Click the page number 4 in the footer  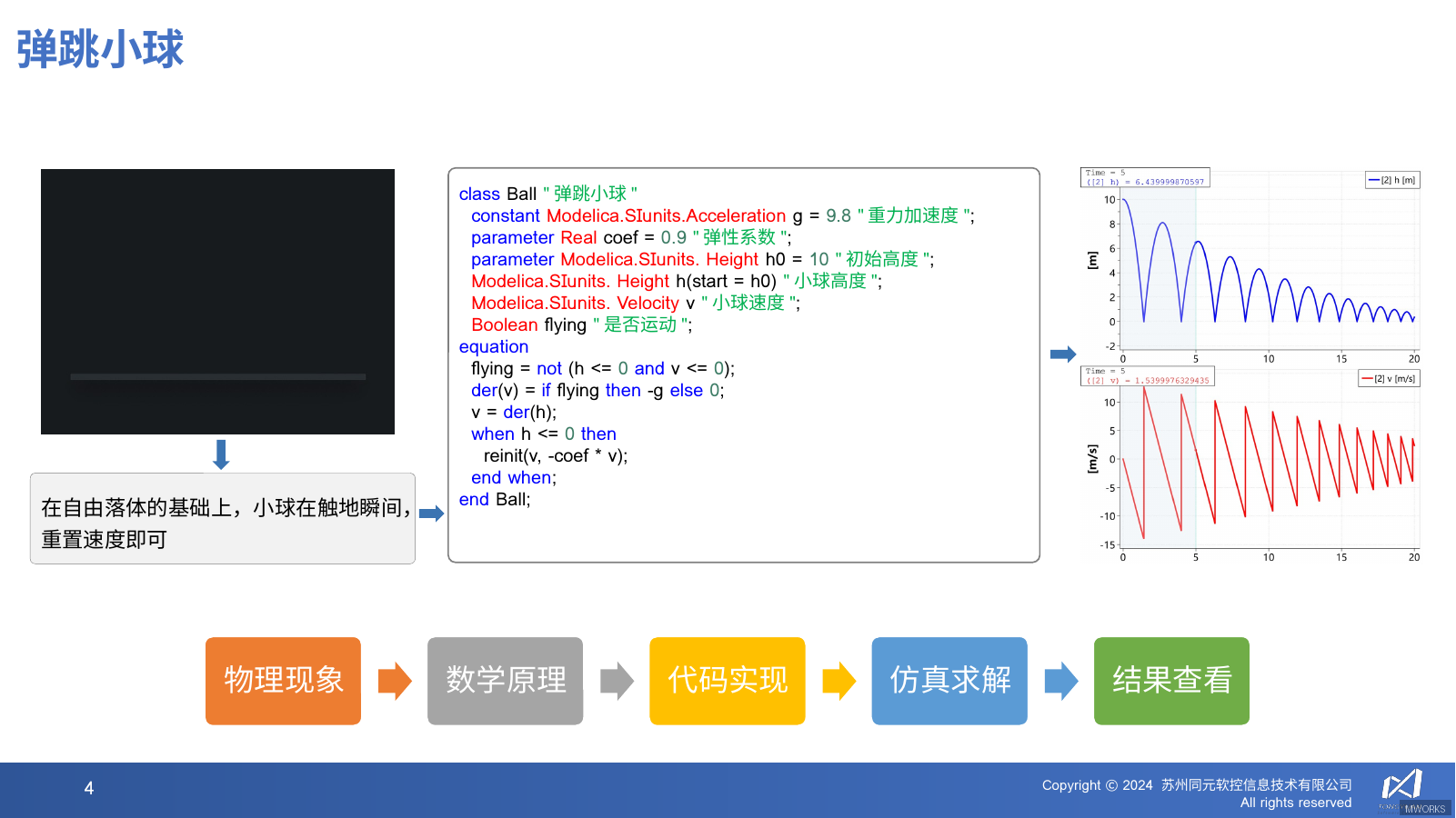coord(87,788)
